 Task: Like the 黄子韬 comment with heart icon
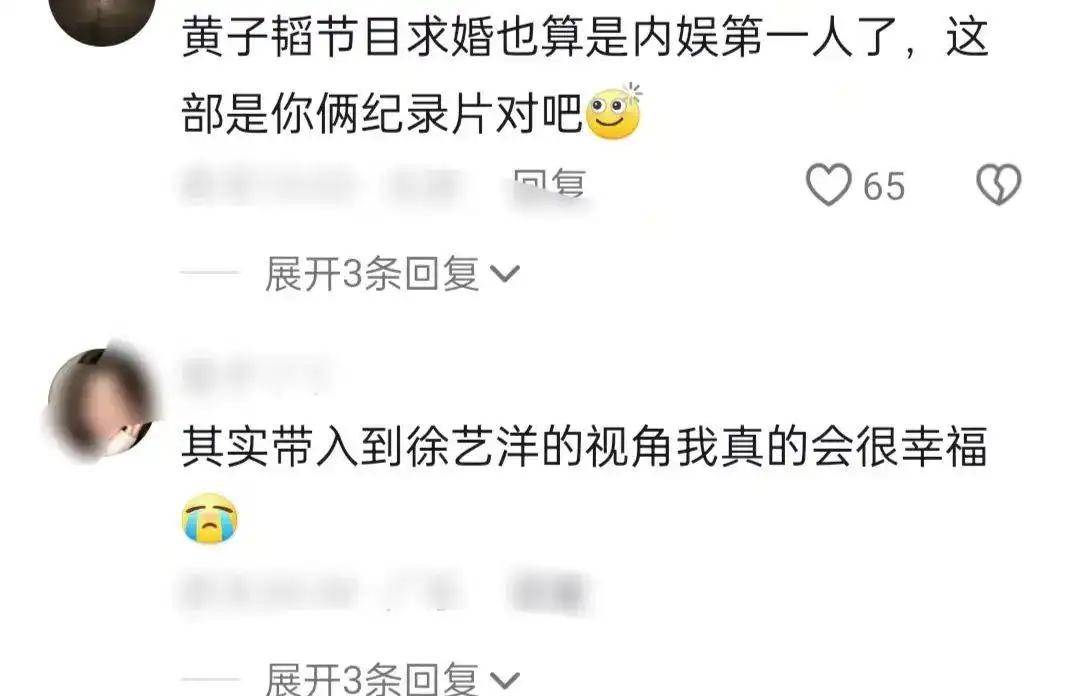coord(829,185)
